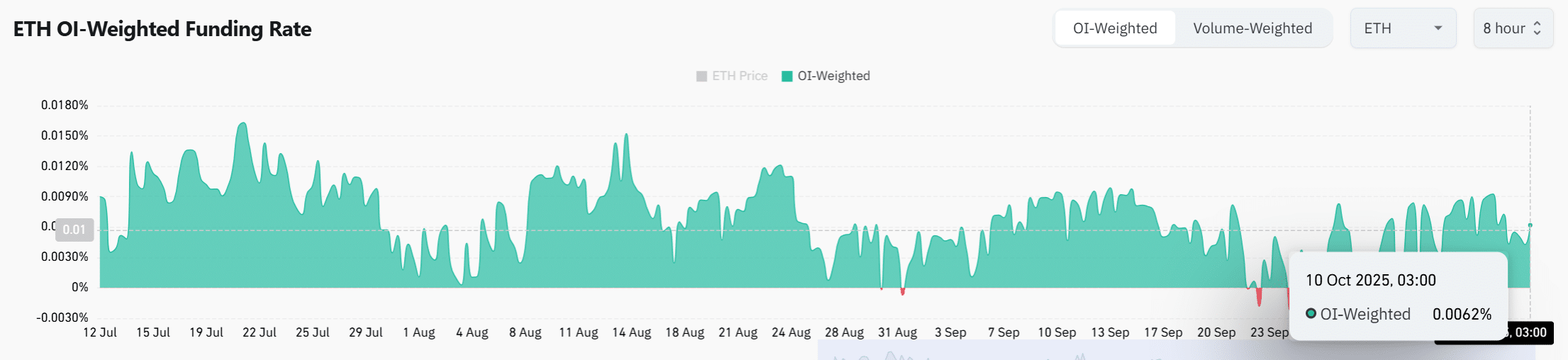1568x360 pixels.
Task: Click the latest data point dot on chart
Action: 1530,225
